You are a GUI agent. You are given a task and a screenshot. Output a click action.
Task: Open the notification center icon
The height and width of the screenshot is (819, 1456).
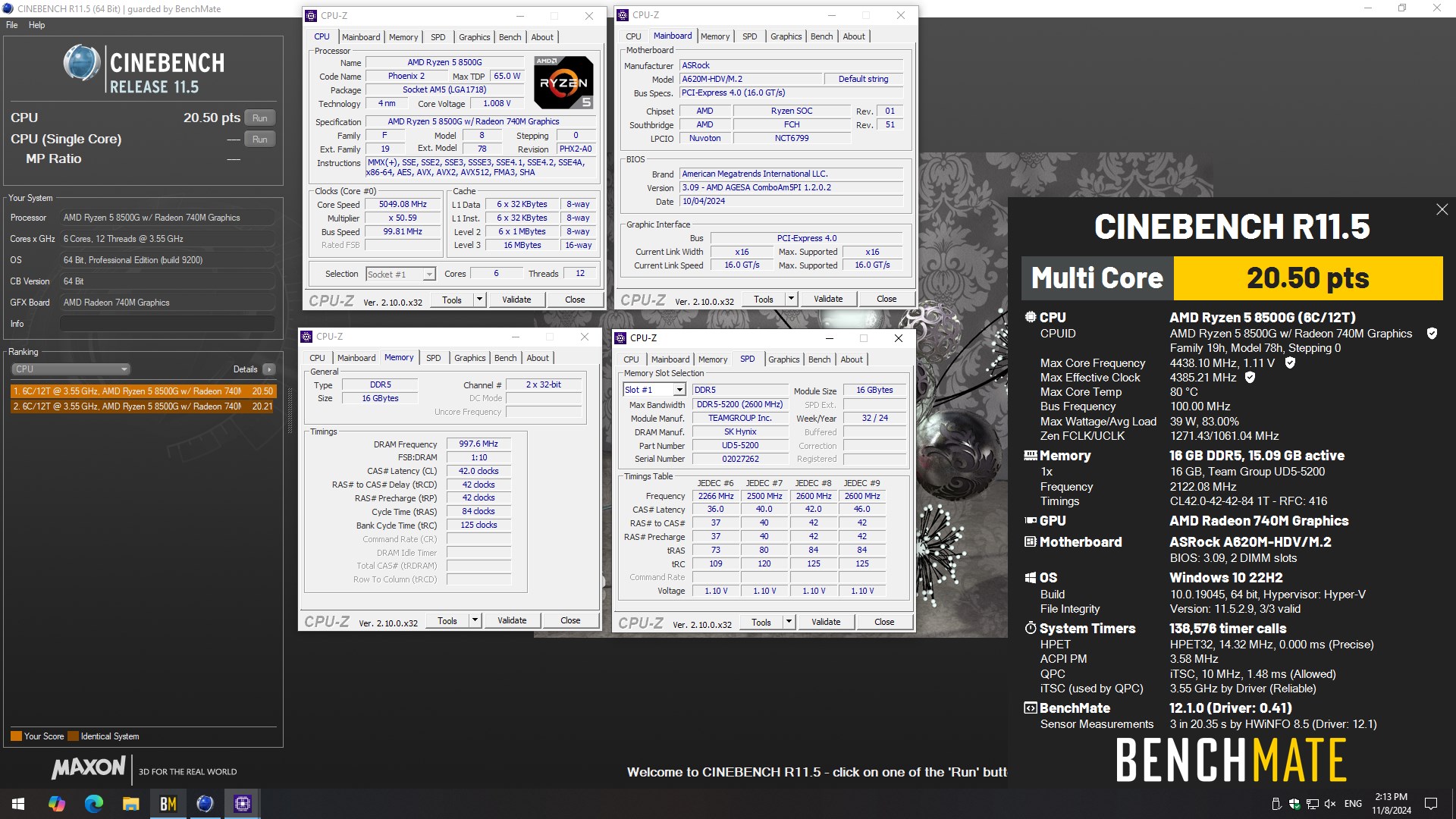tap(1431, 803)
